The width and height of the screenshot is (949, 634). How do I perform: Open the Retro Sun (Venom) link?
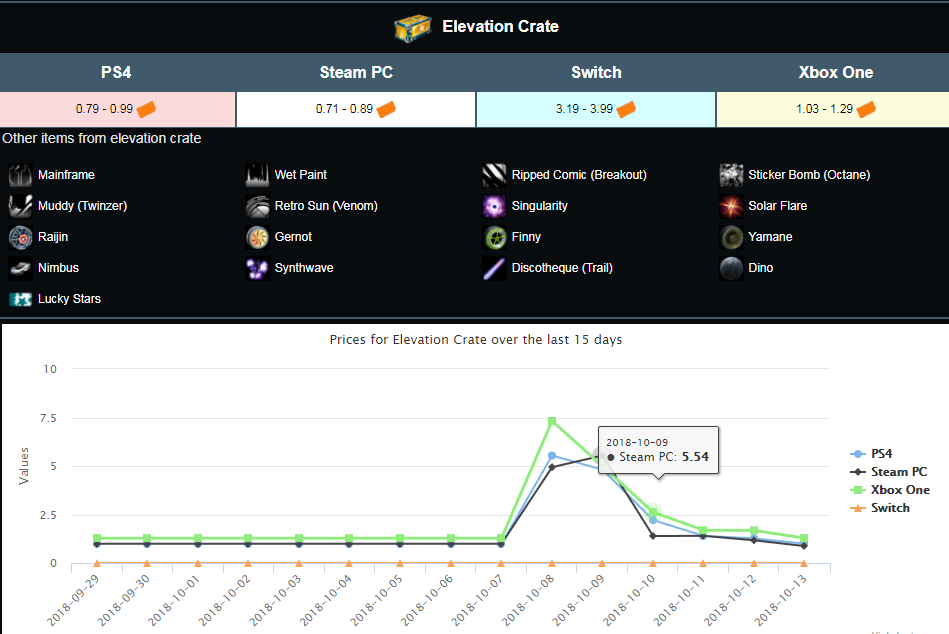coord(326,206)
